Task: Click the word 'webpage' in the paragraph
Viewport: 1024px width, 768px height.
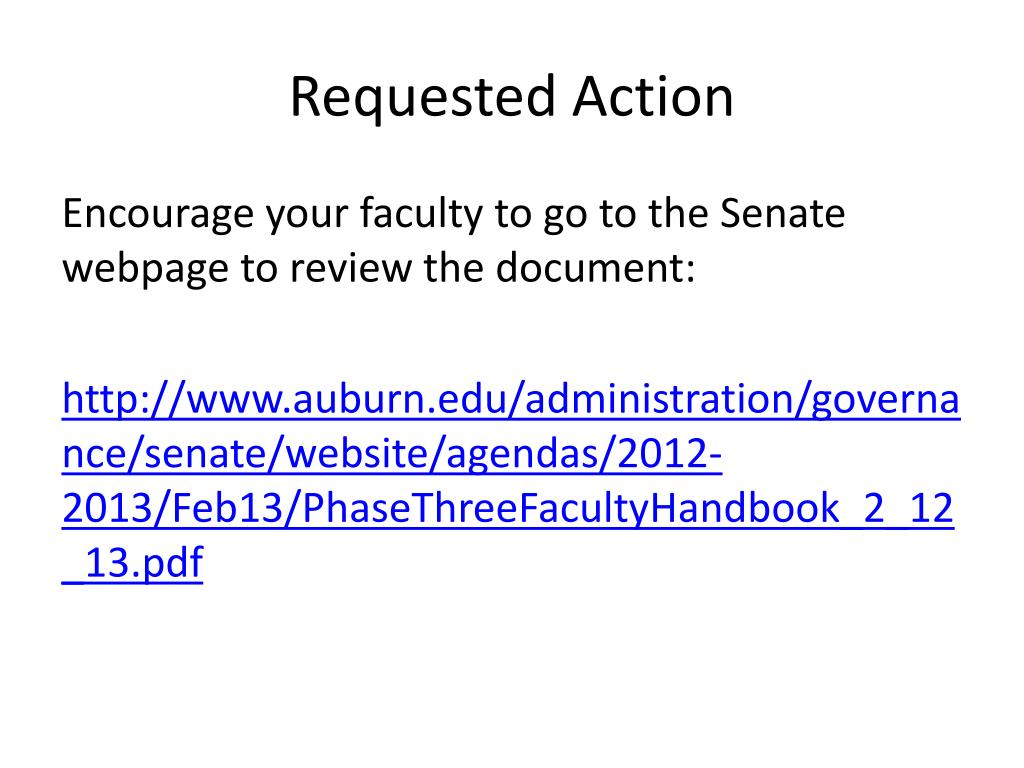Action: coord(145,270)
